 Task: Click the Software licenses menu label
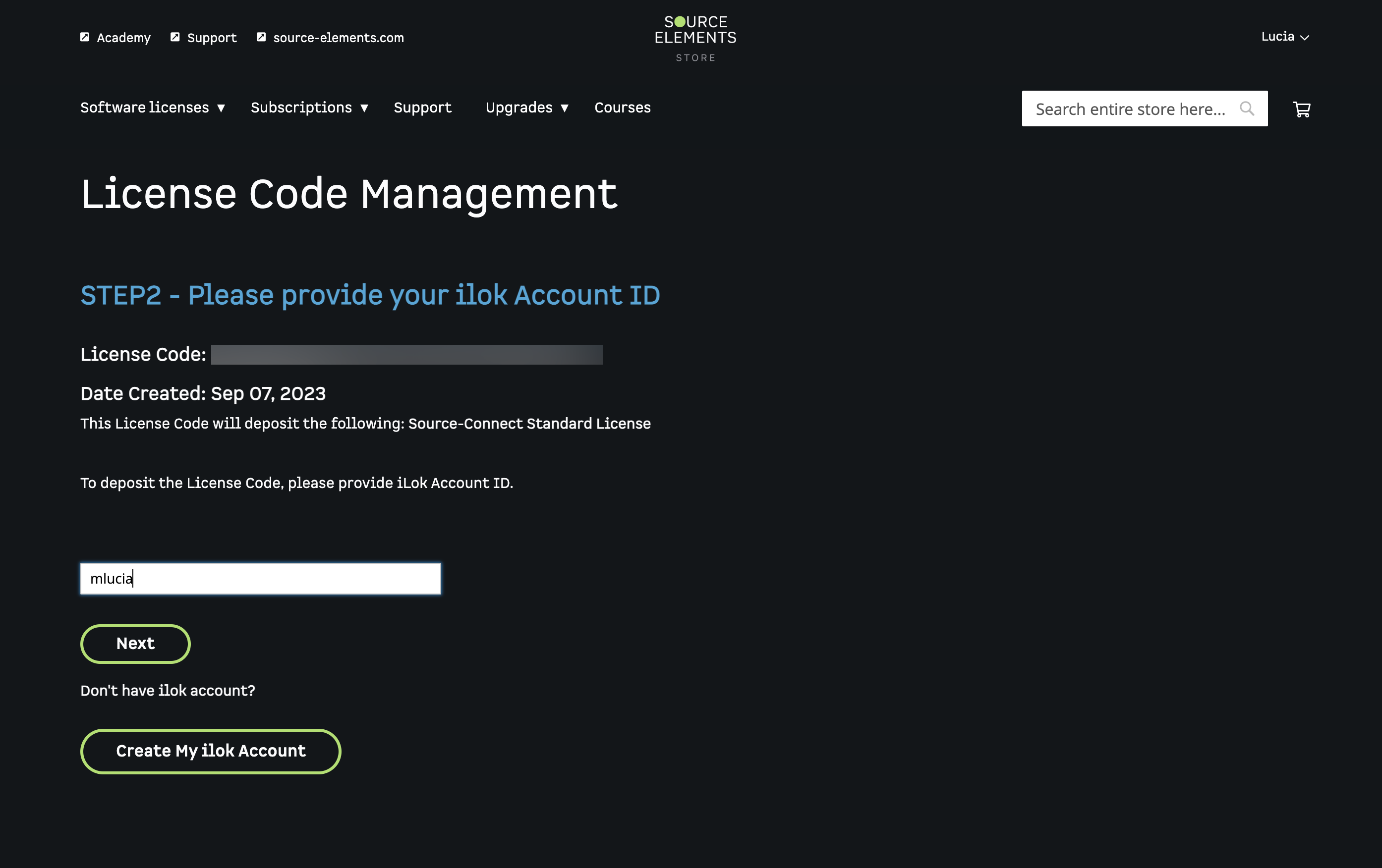(x=145, y=108)
